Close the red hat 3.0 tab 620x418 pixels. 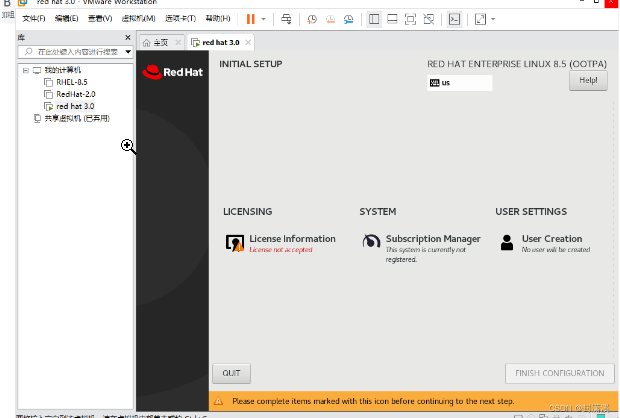tap(248, 42)
